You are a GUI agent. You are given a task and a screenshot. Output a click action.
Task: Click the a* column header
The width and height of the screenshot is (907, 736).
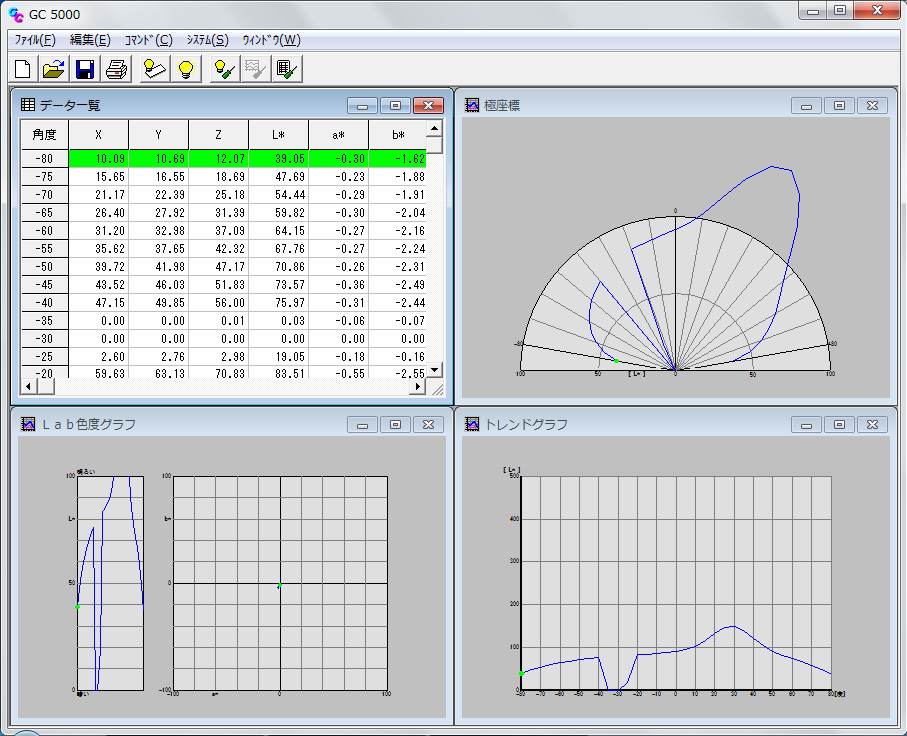[338, 135]
